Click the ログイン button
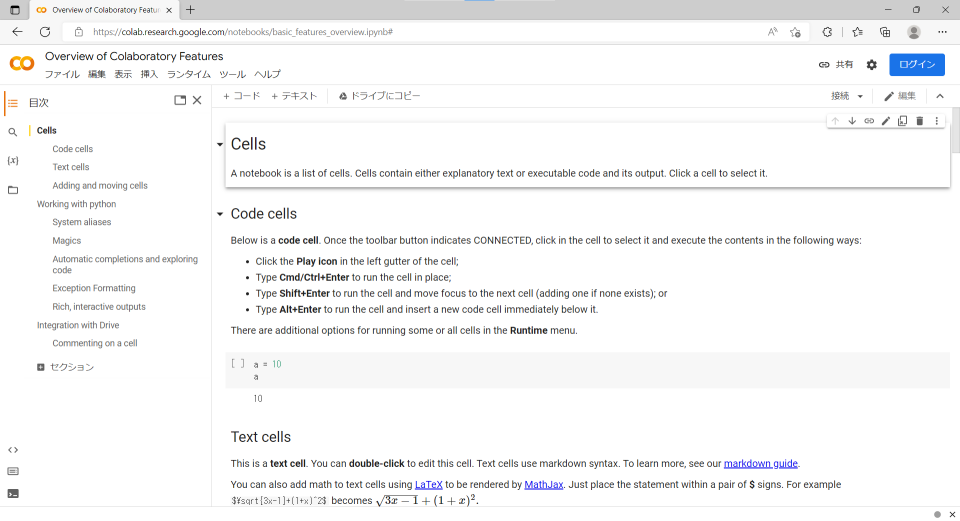This screenshot has height=521, width=960. [x=917, y=64]
